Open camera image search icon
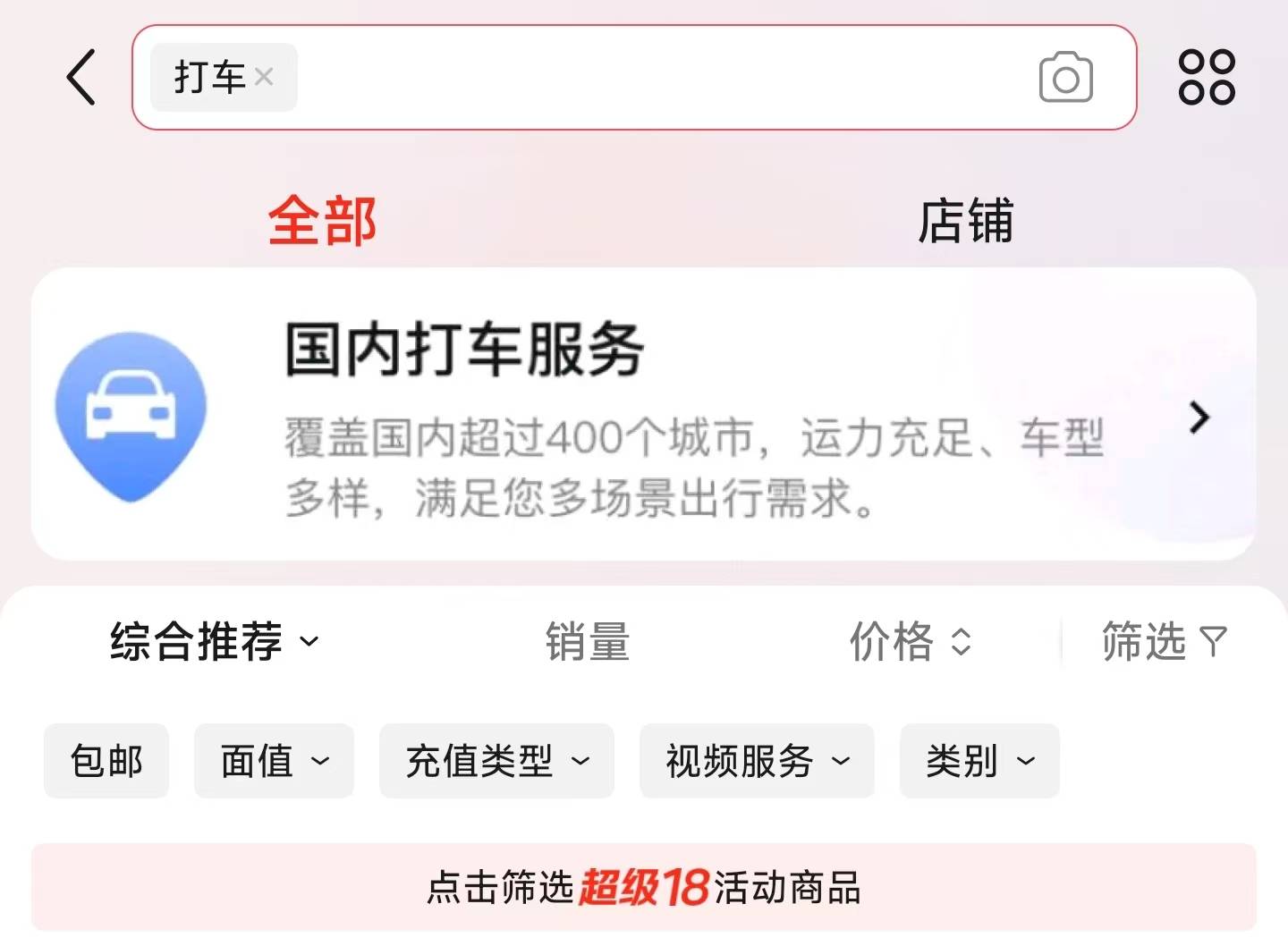The image size is (1288, 946). click(1065, 78)
